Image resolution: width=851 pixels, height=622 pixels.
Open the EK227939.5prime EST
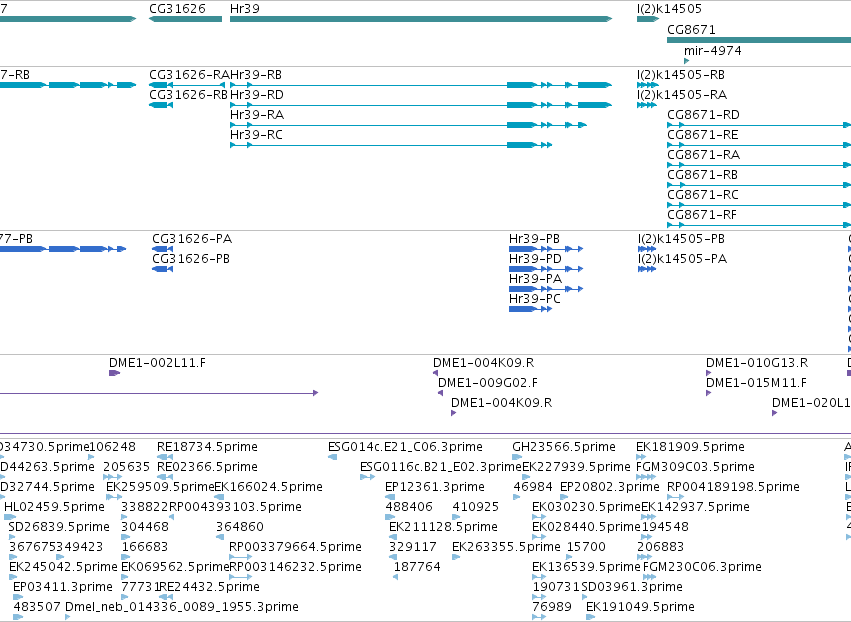[576, 467]
